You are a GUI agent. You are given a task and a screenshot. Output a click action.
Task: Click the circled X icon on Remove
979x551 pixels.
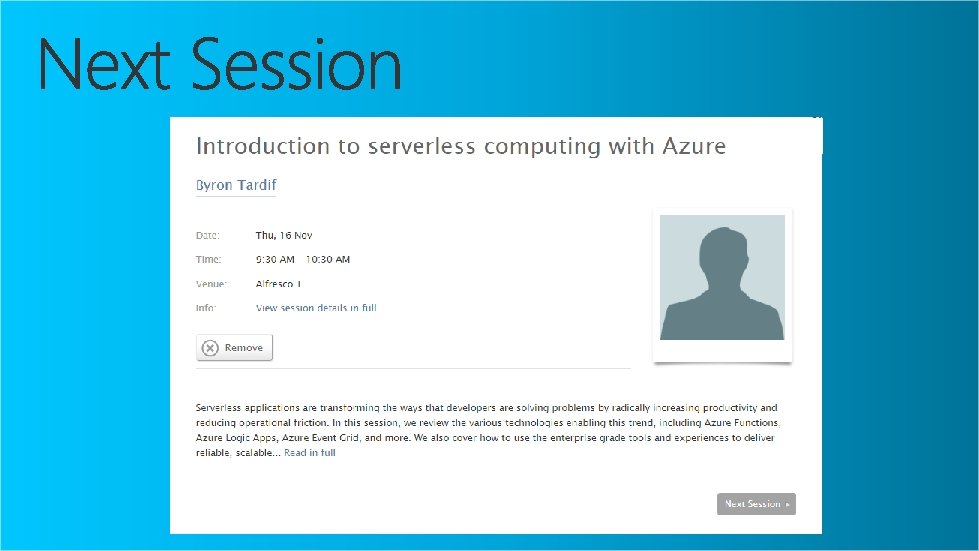click(210, 348)
